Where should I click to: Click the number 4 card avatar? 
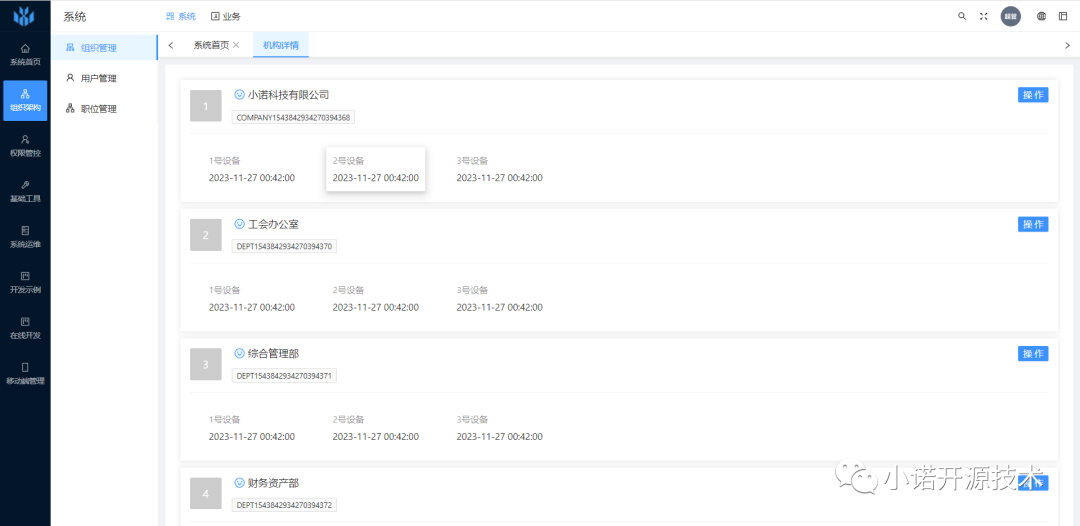point(206,494)
